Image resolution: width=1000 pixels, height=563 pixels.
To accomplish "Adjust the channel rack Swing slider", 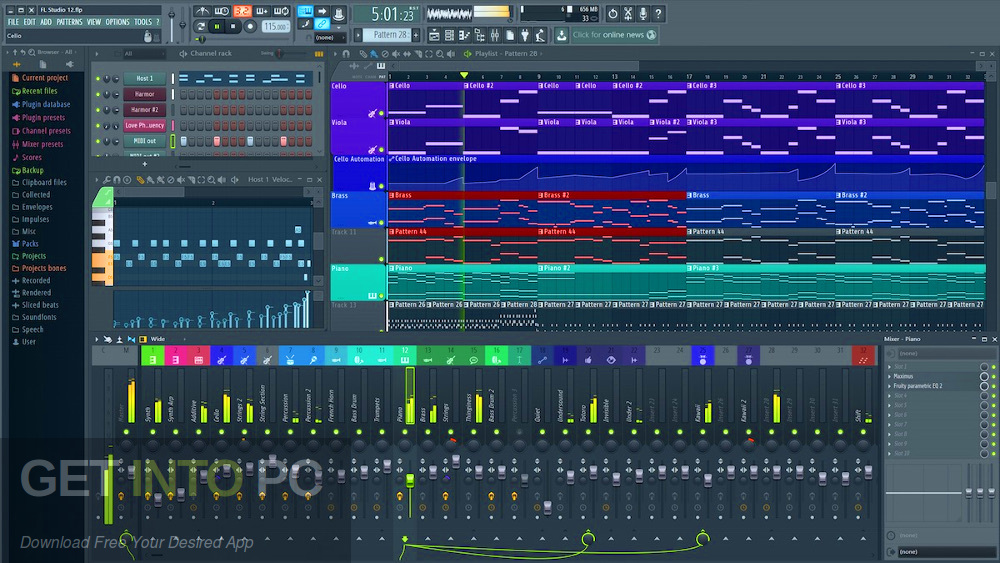I will tap(281, 54).
